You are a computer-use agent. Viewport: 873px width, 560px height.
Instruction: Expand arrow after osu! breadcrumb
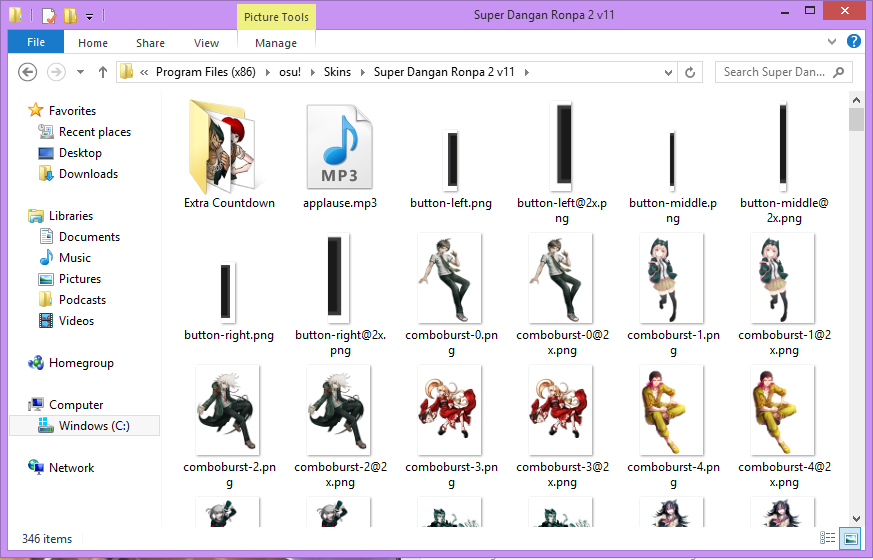click(312, 72)
